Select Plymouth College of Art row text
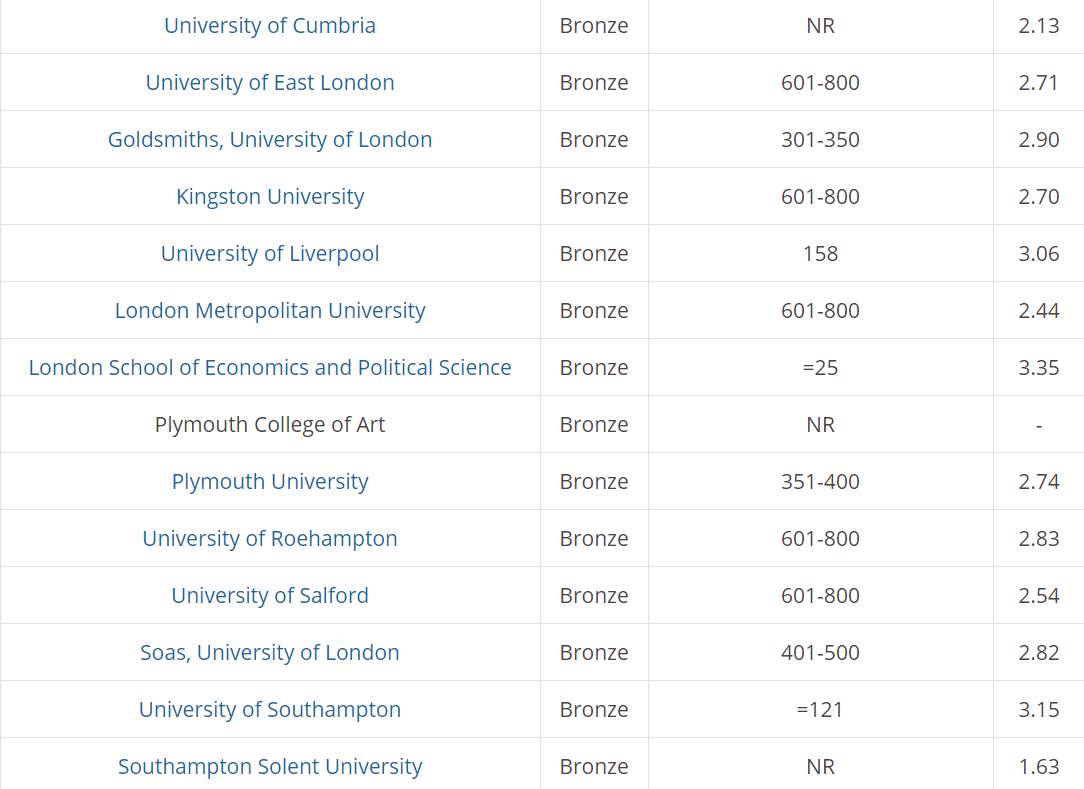Image resolution: width=1084 pixels, height=789 pixels. point(270,425)
